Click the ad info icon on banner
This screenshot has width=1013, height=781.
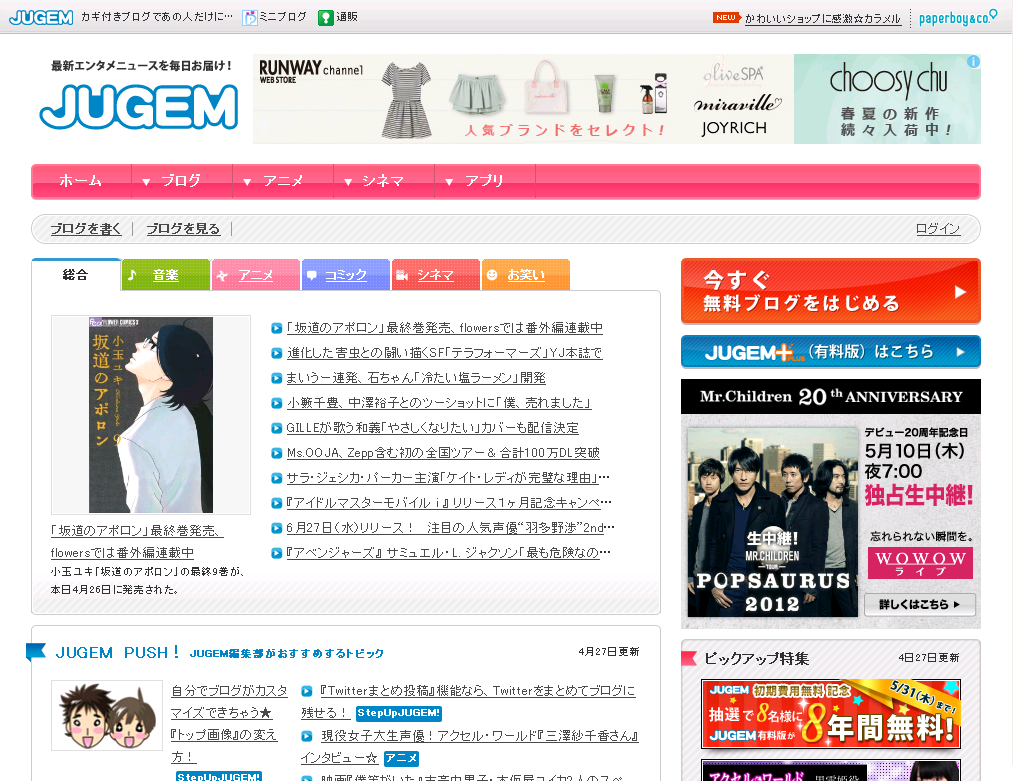pyautogui.click(x=973, y=61)
